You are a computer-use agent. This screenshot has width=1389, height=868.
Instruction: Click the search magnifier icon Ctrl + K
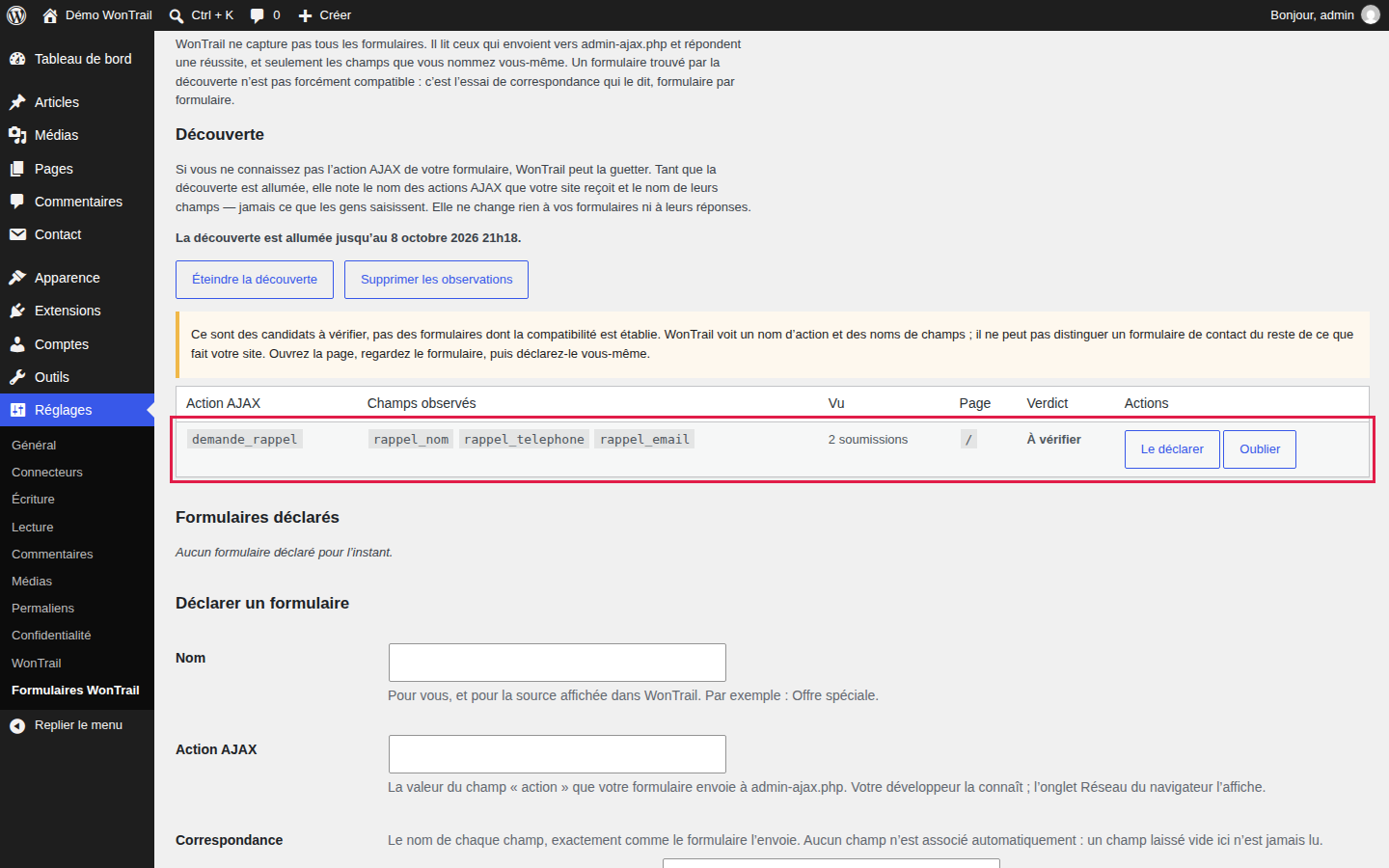(177, 15)
